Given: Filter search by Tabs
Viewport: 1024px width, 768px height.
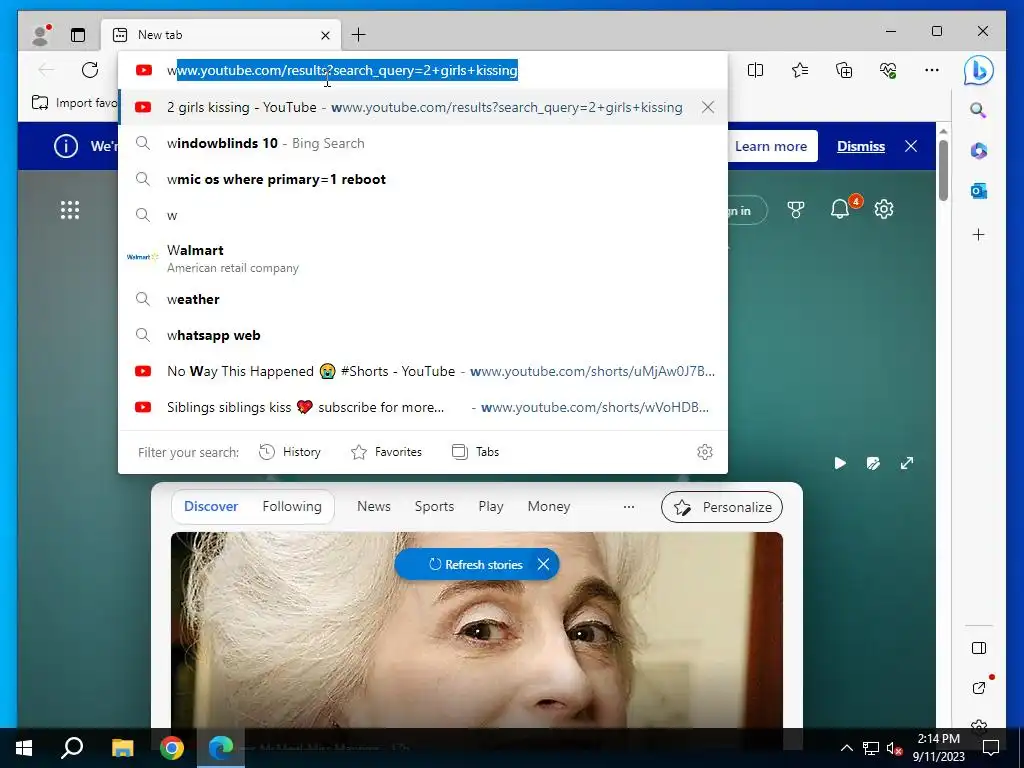Looking at the screenshot, I should pos(475,452).
